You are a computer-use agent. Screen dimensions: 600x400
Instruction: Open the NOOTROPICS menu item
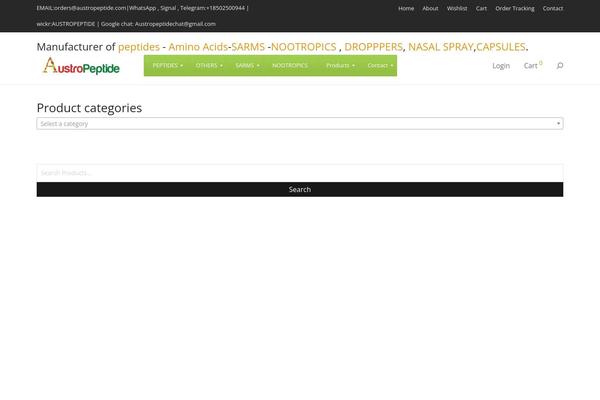[x=290, y=65]
